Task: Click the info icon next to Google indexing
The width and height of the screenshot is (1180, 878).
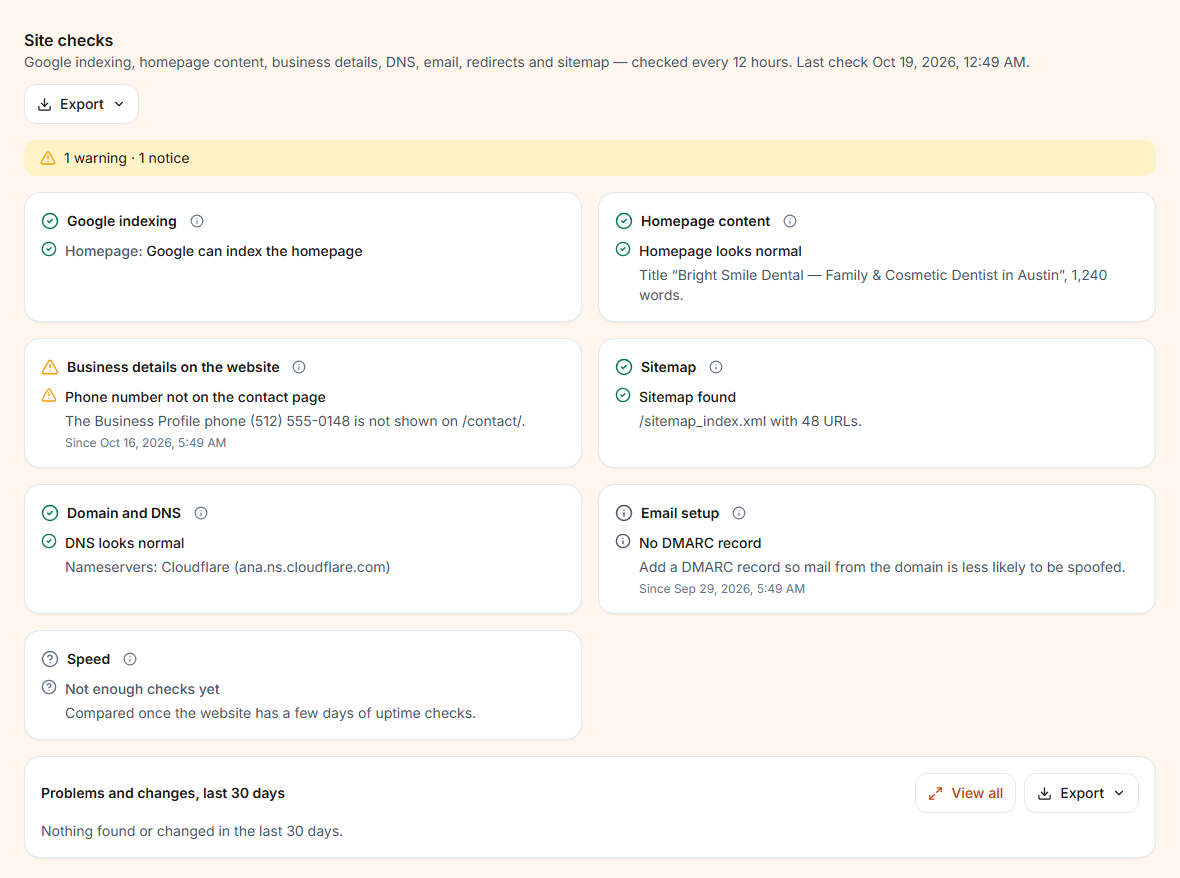Action: 197,221
